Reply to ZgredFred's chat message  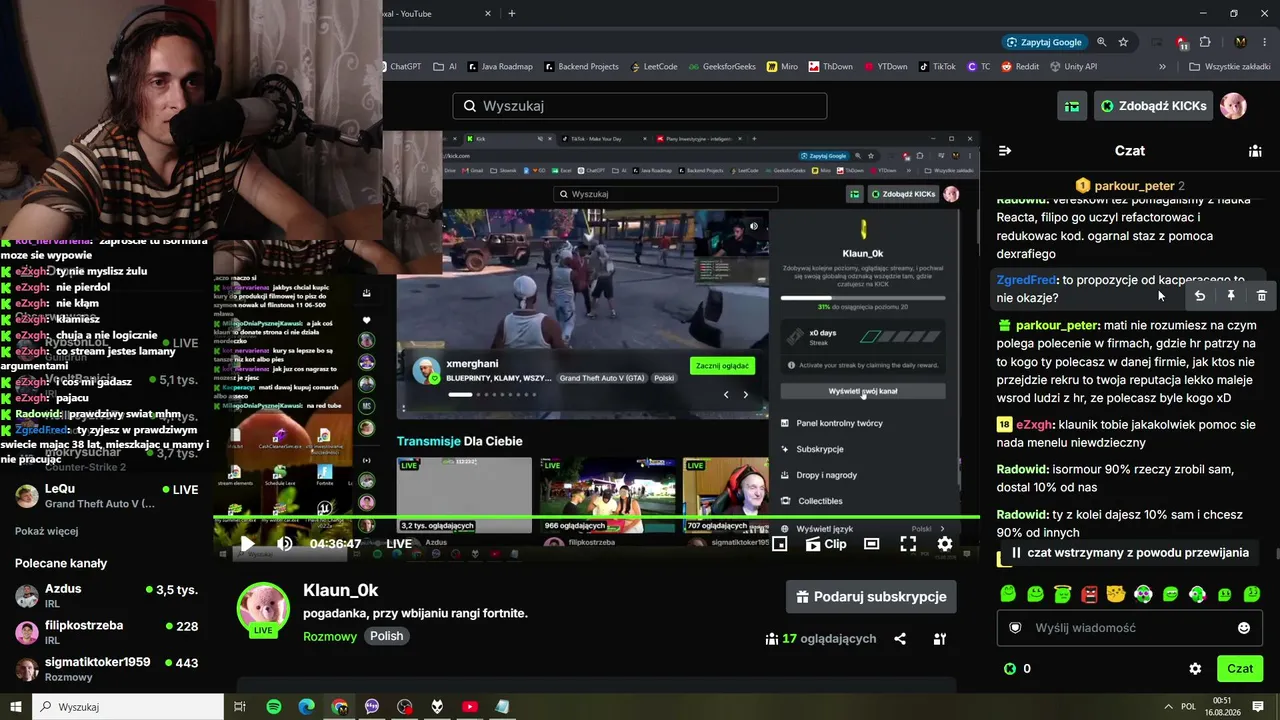coord(1200,296)
